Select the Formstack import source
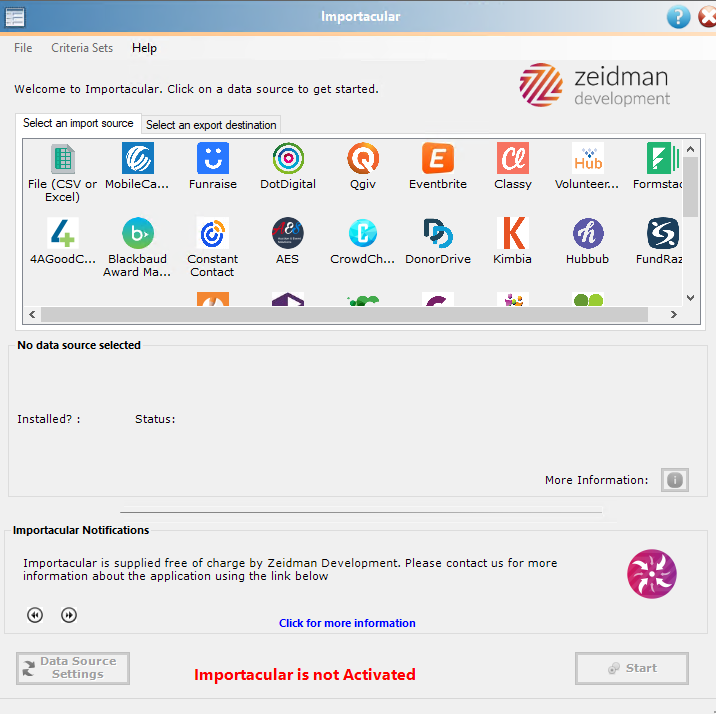Viewport: 716px width, 714px height. [x=658, y=166]
